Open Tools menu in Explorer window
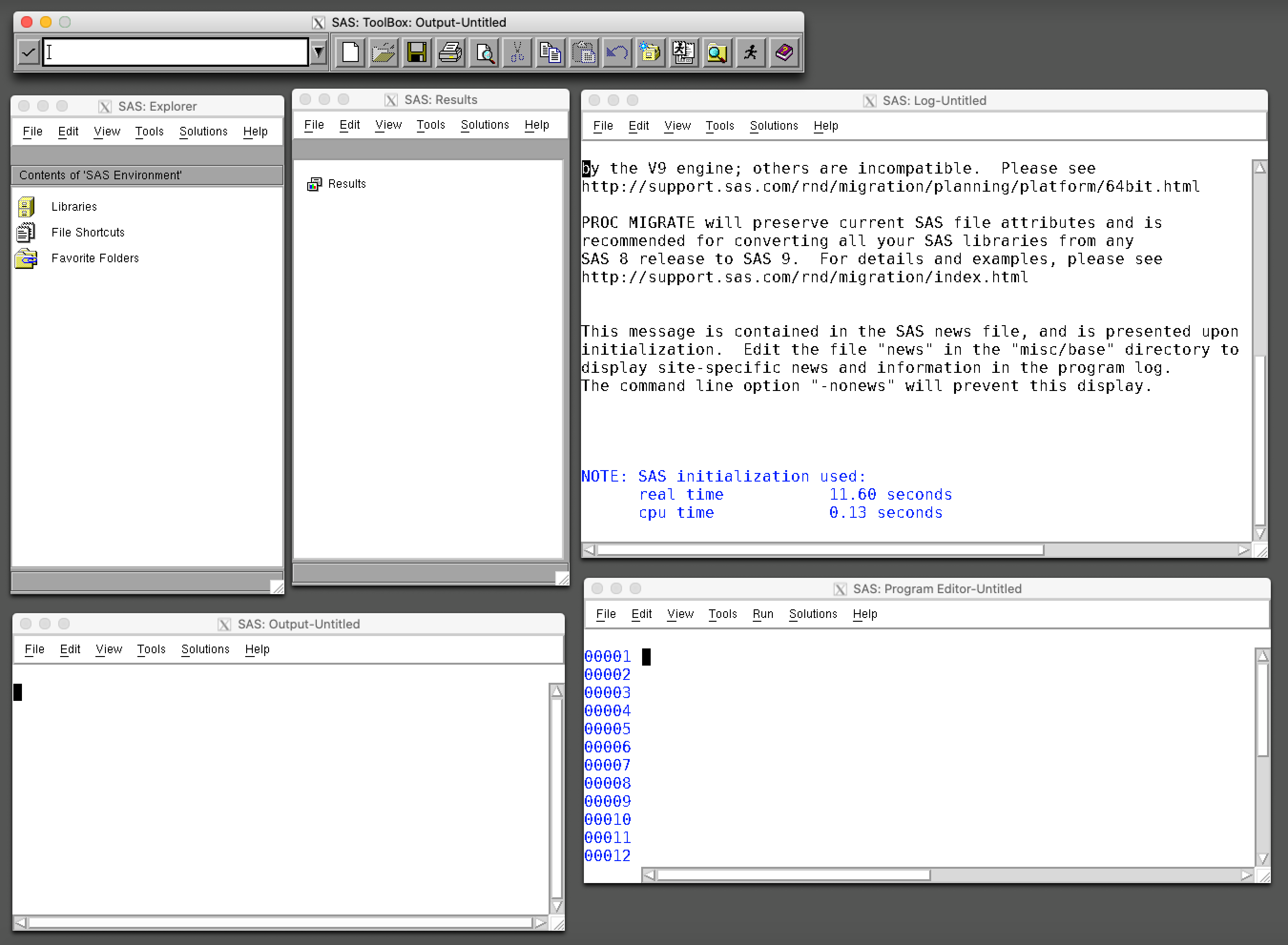This screenshot has width=1288, height=945. click(149, 132)
